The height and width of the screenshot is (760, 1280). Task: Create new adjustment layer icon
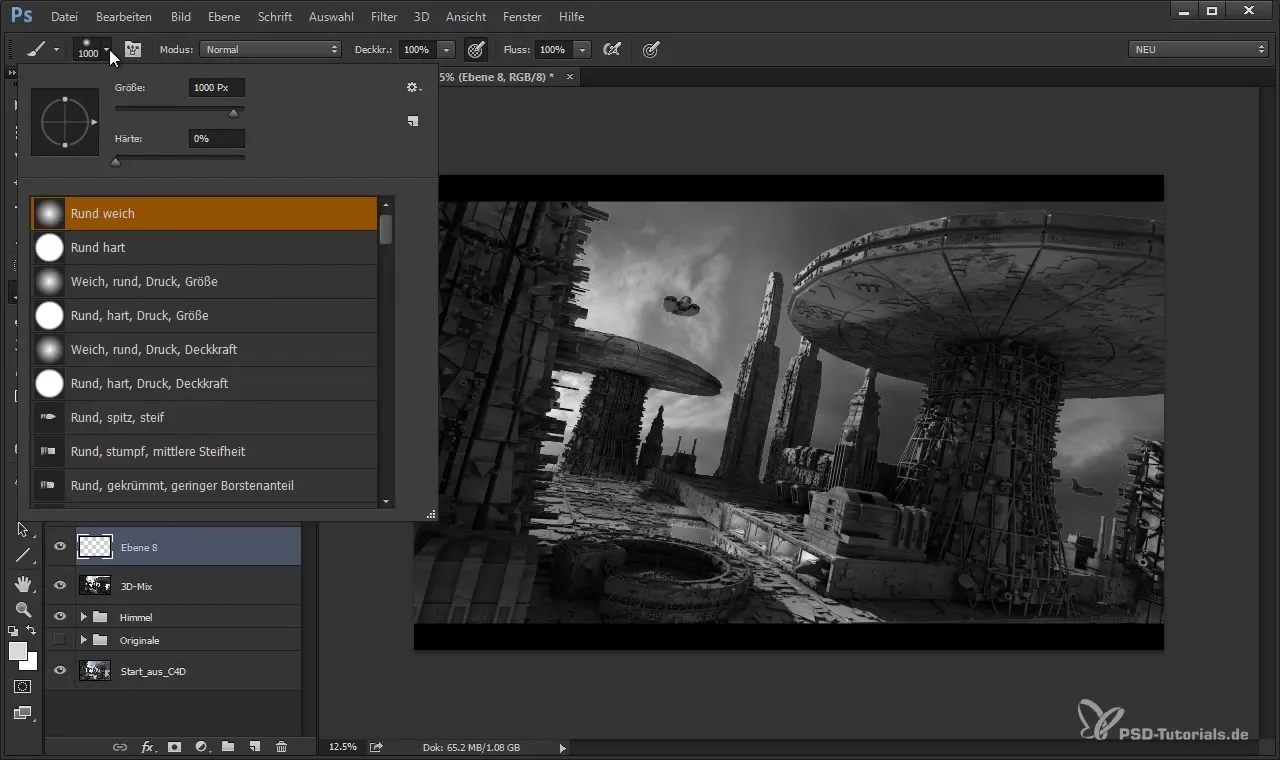201,746
